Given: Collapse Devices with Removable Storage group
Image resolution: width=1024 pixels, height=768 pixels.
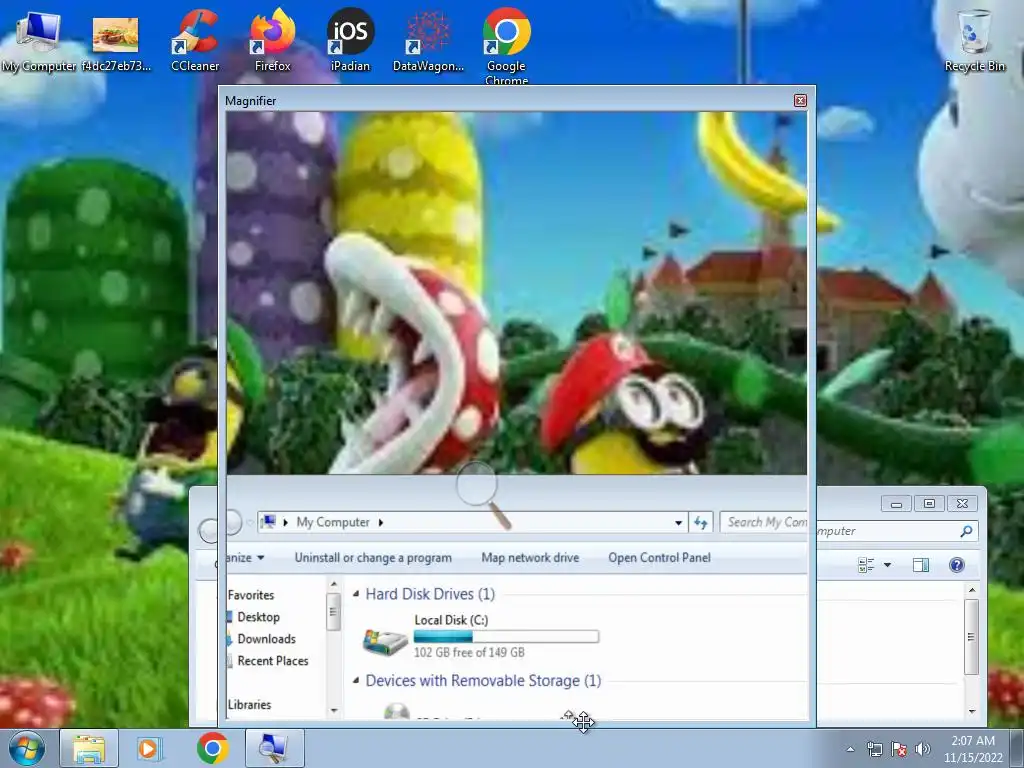Looking at the screenshot, I should 356,680.
